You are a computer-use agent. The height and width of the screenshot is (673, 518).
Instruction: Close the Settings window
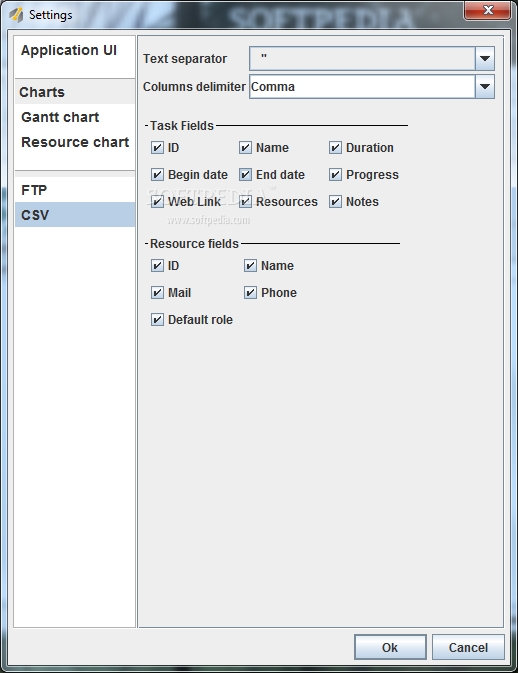[x=488, y=10]
